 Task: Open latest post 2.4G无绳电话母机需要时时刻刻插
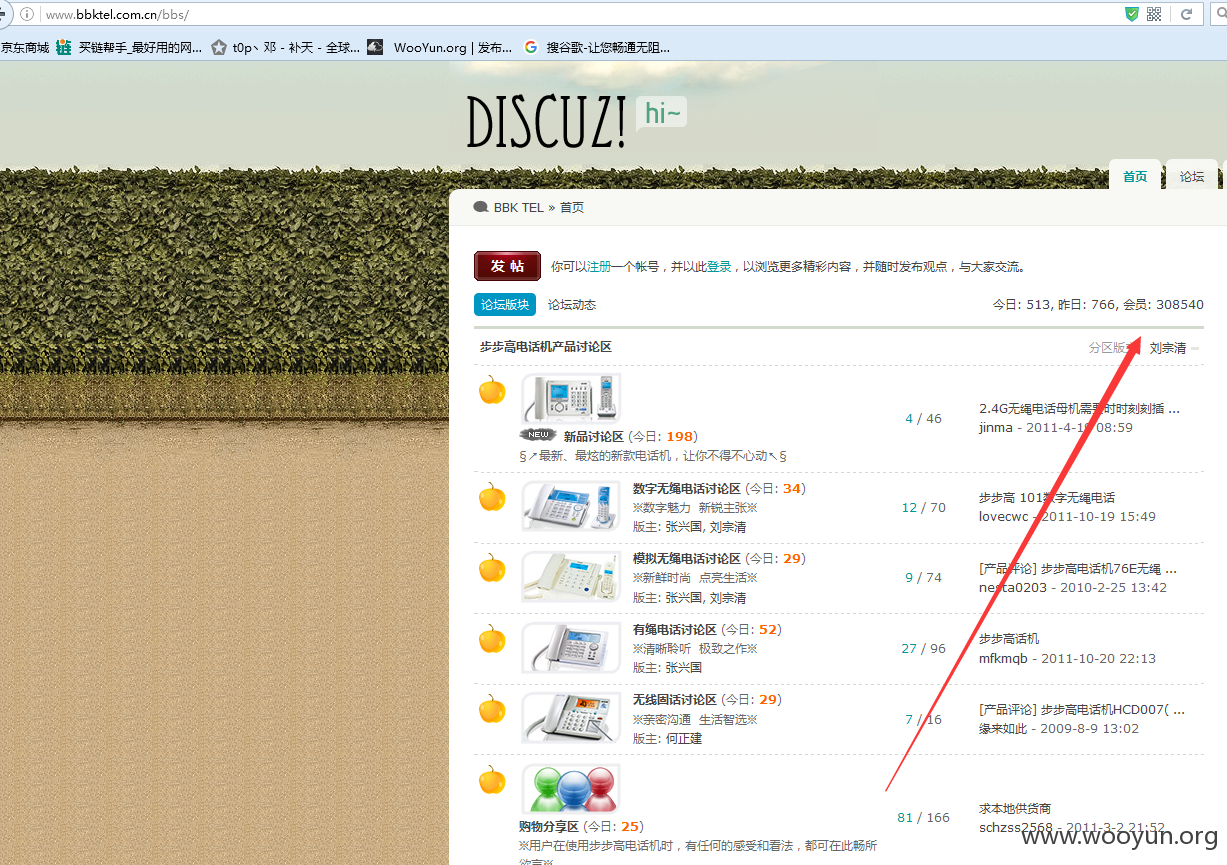click(x=1079, y=409)
